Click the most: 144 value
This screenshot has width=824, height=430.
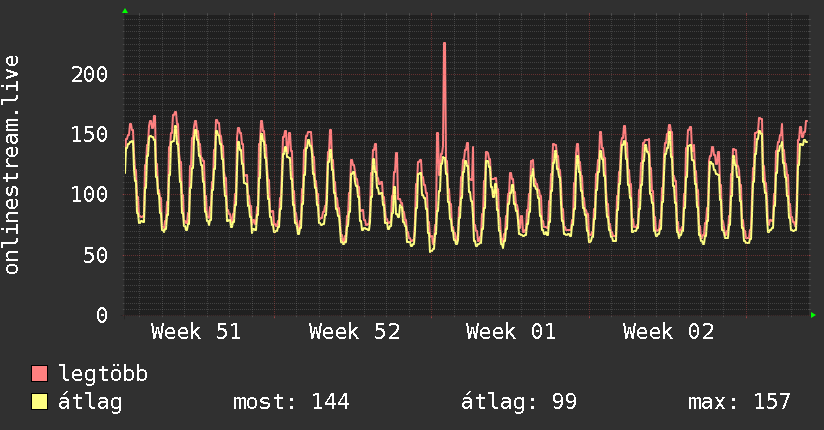point(291,402)
